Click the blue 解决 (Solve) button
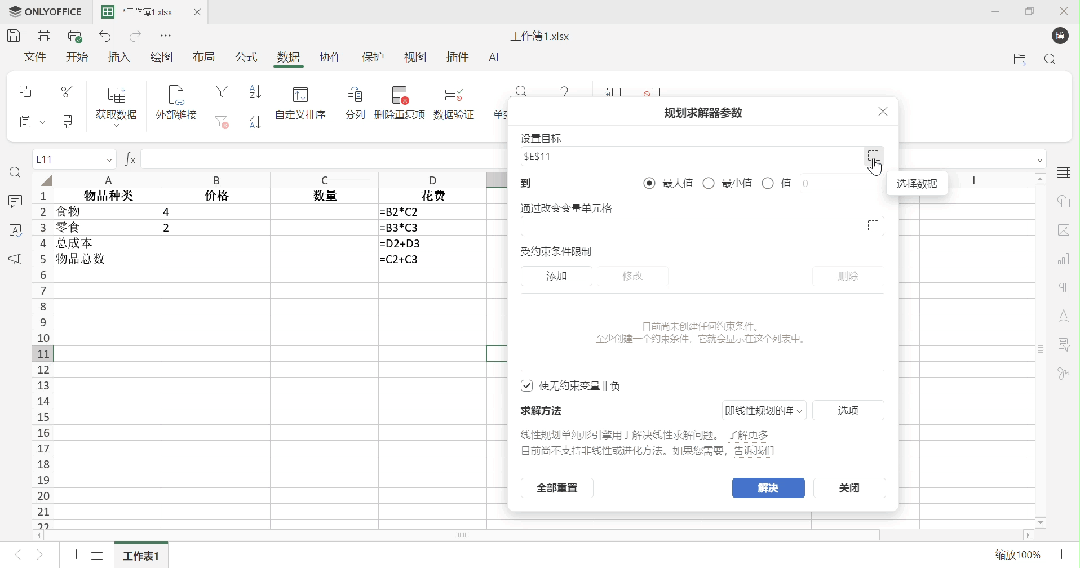The width and height of the screenshot is (1080, 568). click(768, 487)
